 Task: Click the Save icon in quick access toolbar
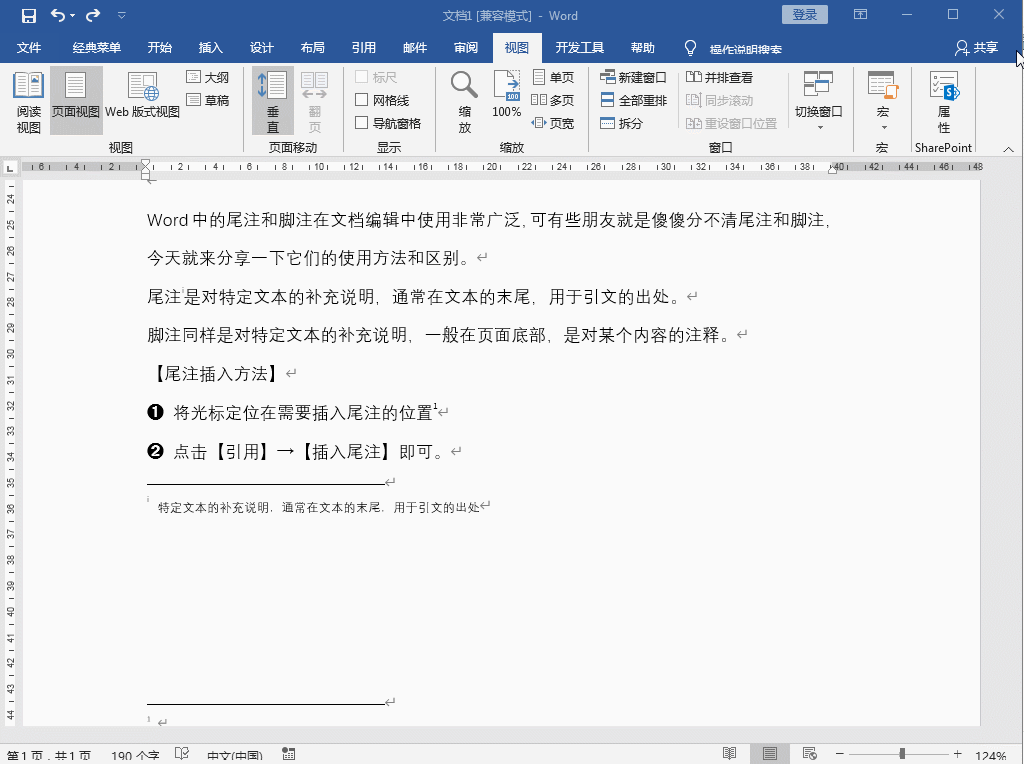(29, 16)
